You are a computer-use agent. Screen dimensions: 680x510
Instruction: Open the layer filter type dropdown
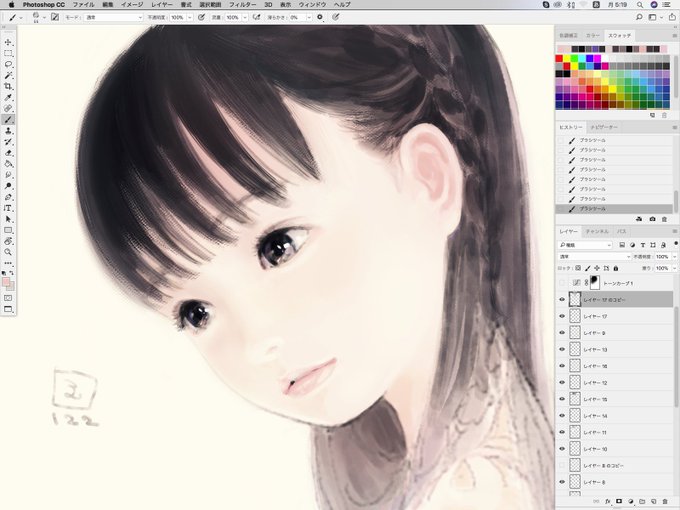585,245
